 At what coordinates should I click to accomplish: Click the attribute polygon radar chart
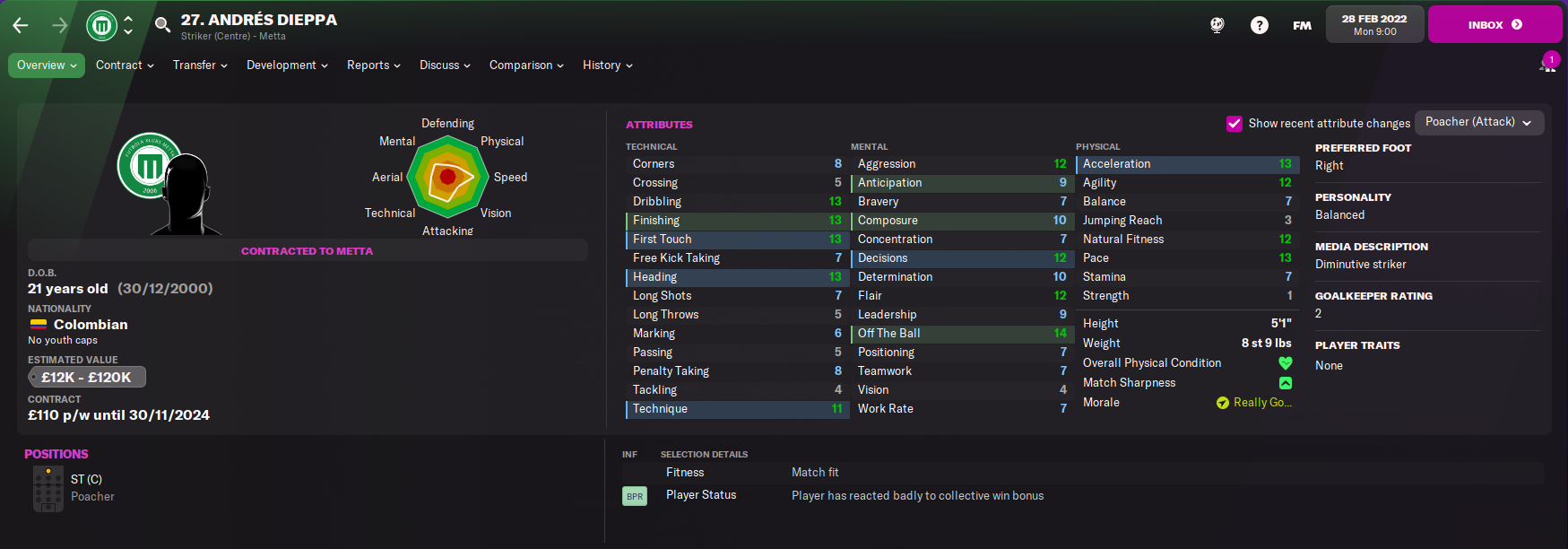pos(447,178)
